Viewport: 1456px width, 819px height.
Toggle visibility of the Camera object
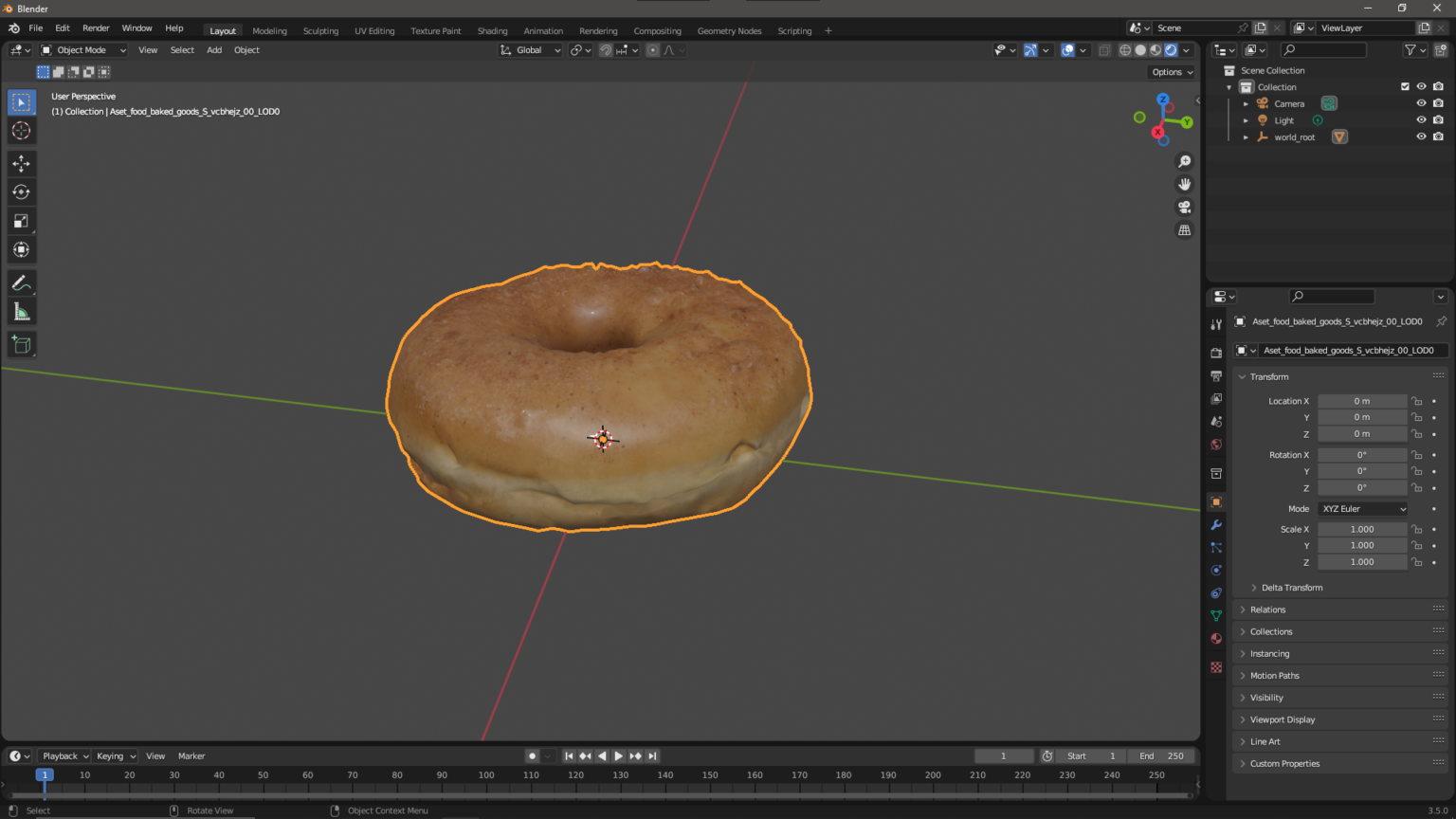point(1421,103)
